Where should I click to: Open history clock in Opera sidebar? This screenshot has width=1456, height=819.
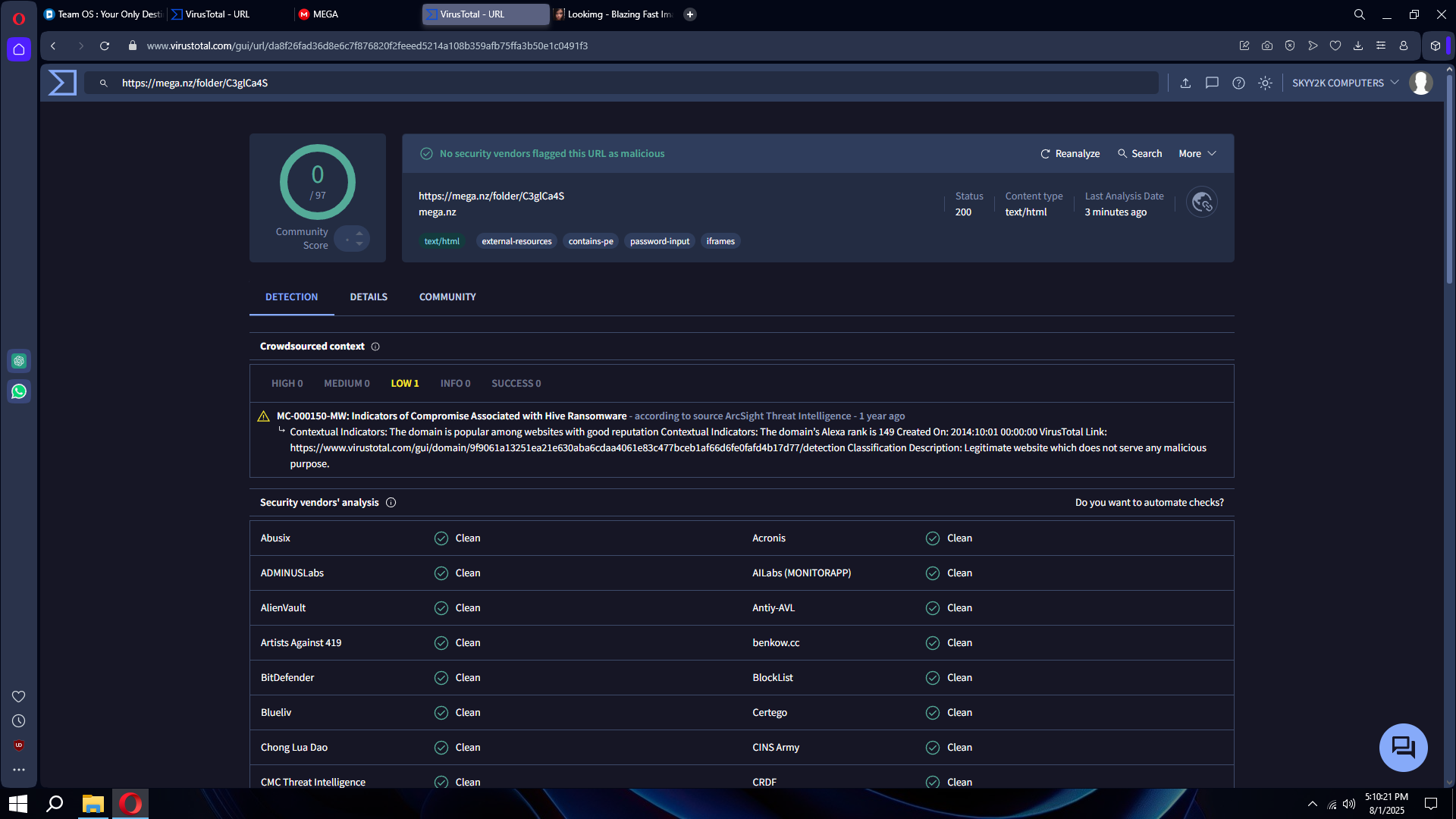[x=19, y=721]
